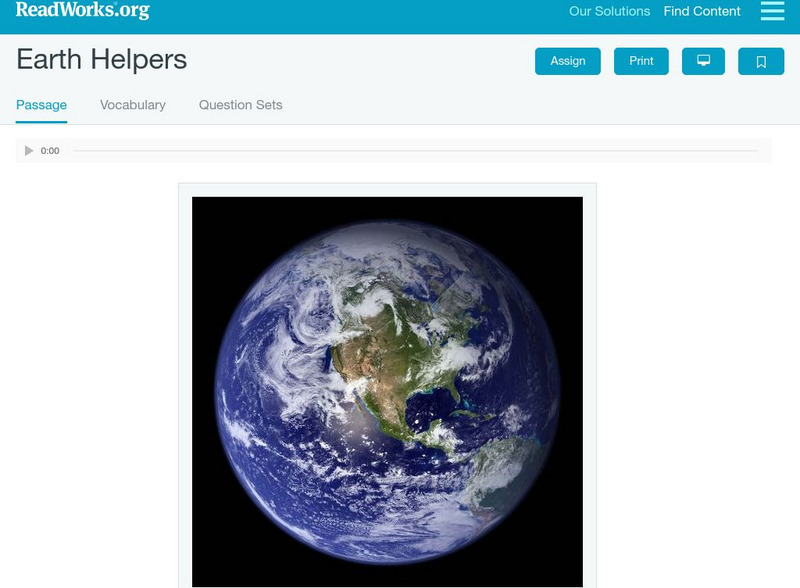Click the projector display icon button
Screen dimensions: 800x588
point(703,61)
